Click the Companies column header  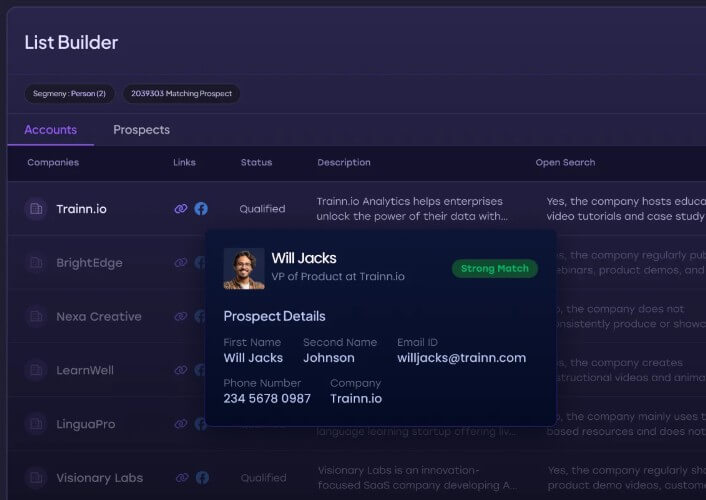pyautogui.click(x=53, y=163)
